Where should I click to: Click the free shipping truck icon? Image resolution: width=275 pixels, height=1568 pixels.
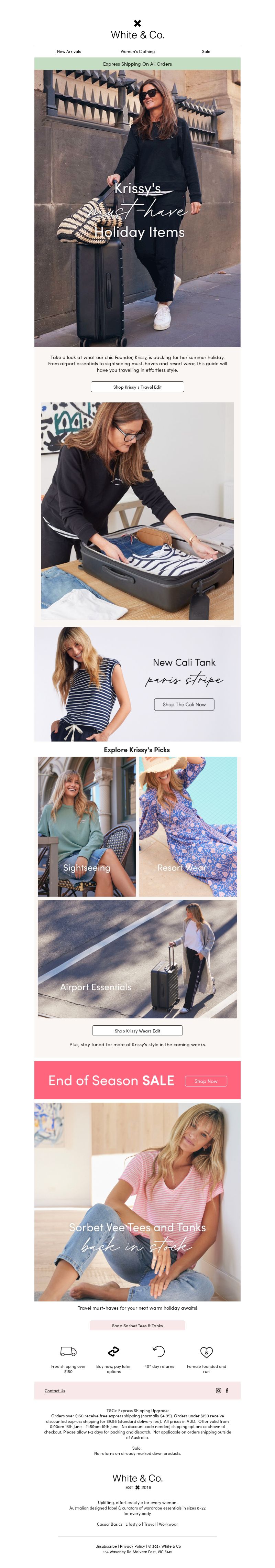tap(69, 1351)
